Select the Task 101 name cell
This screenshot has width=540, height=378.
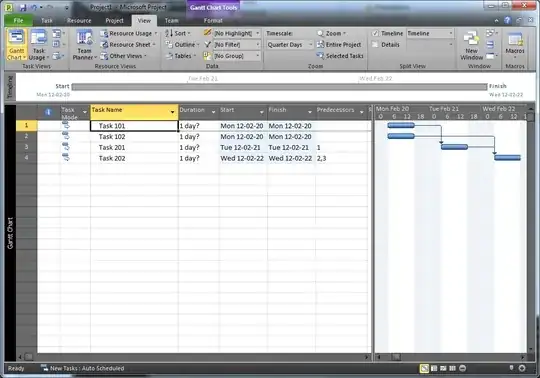coord(134,126)
